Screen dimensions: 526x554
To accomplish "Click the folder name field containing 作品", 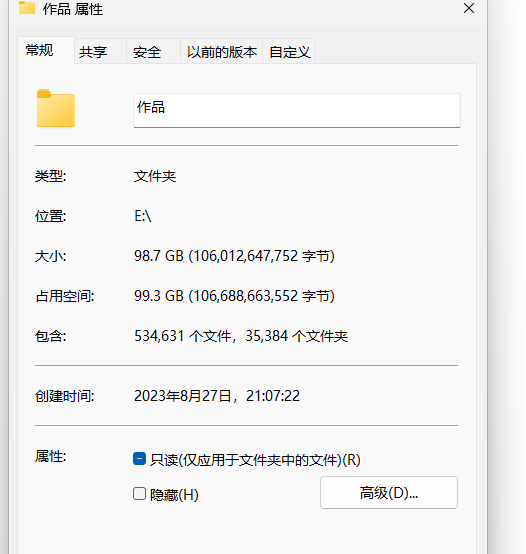I will coord(297,110).
